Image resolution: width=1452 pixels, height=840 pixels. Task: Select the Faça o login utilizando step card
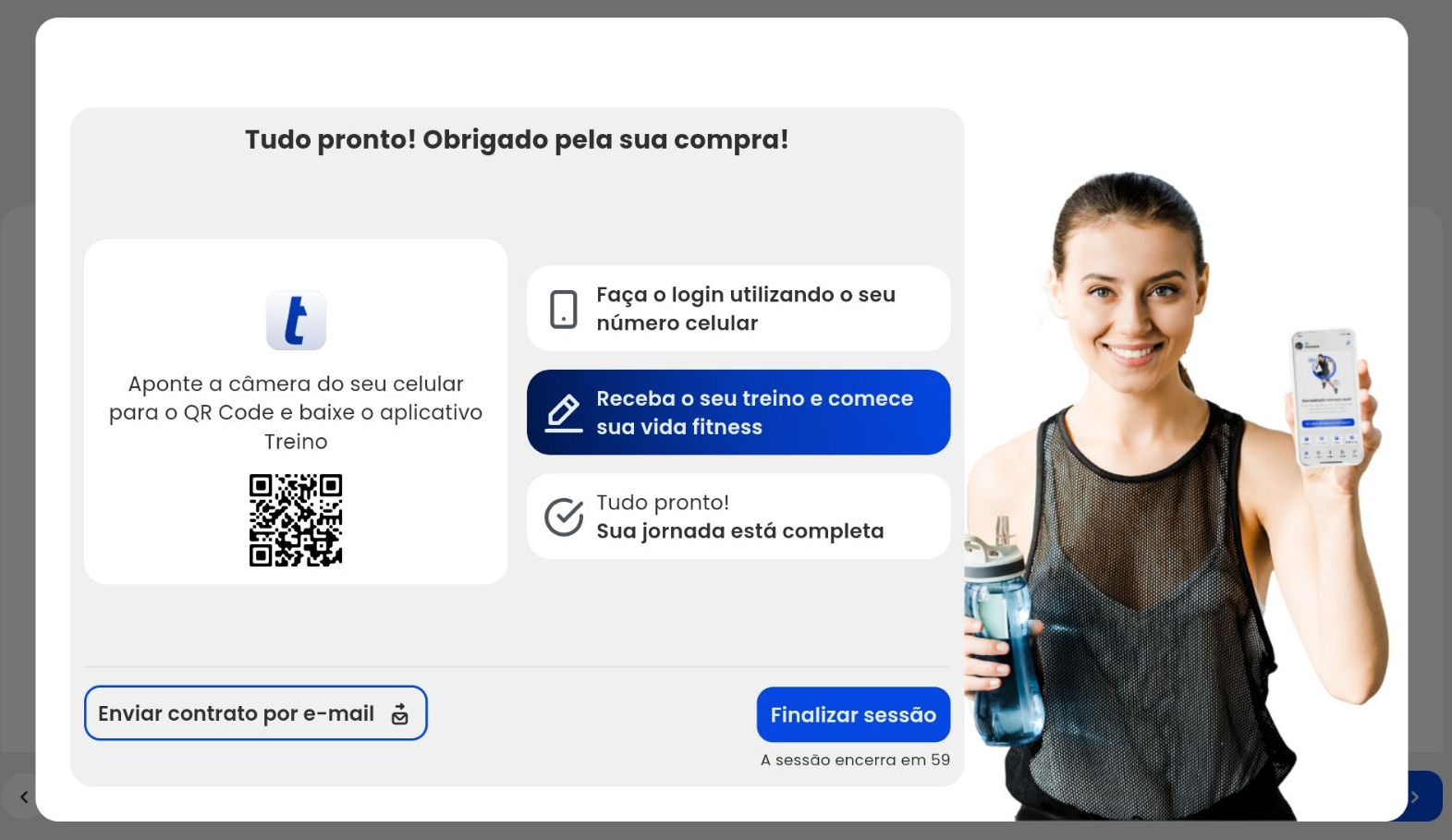(738, 309)
